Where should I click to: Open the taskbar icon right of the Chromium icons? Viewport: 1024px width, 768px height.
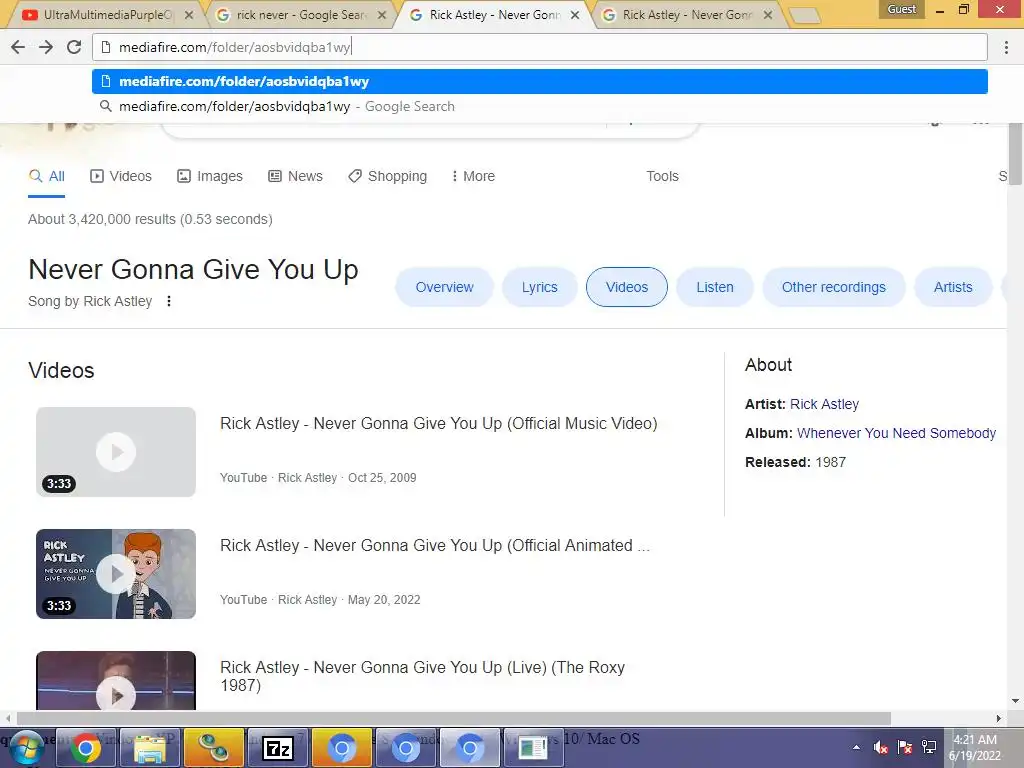[533, 748]
